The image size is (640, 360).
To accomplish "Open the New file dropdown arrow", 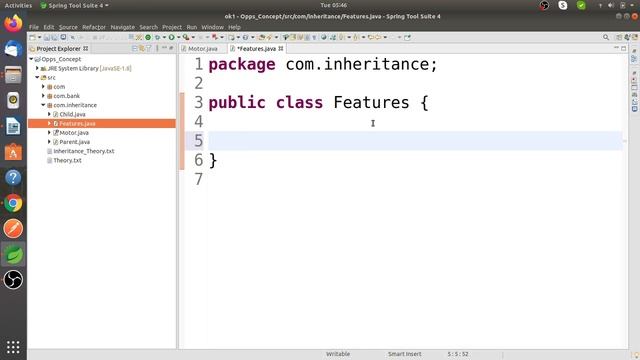I will pyautogui.click(x=40, y=37).
